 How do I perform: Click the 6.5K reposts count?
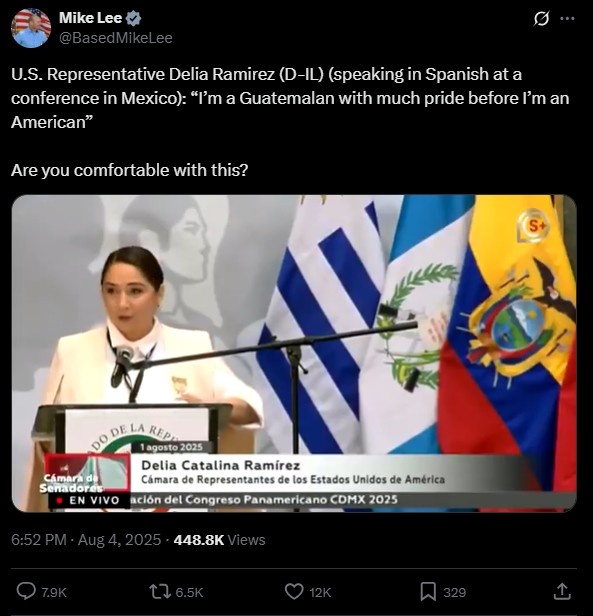[x=189, y=592]
